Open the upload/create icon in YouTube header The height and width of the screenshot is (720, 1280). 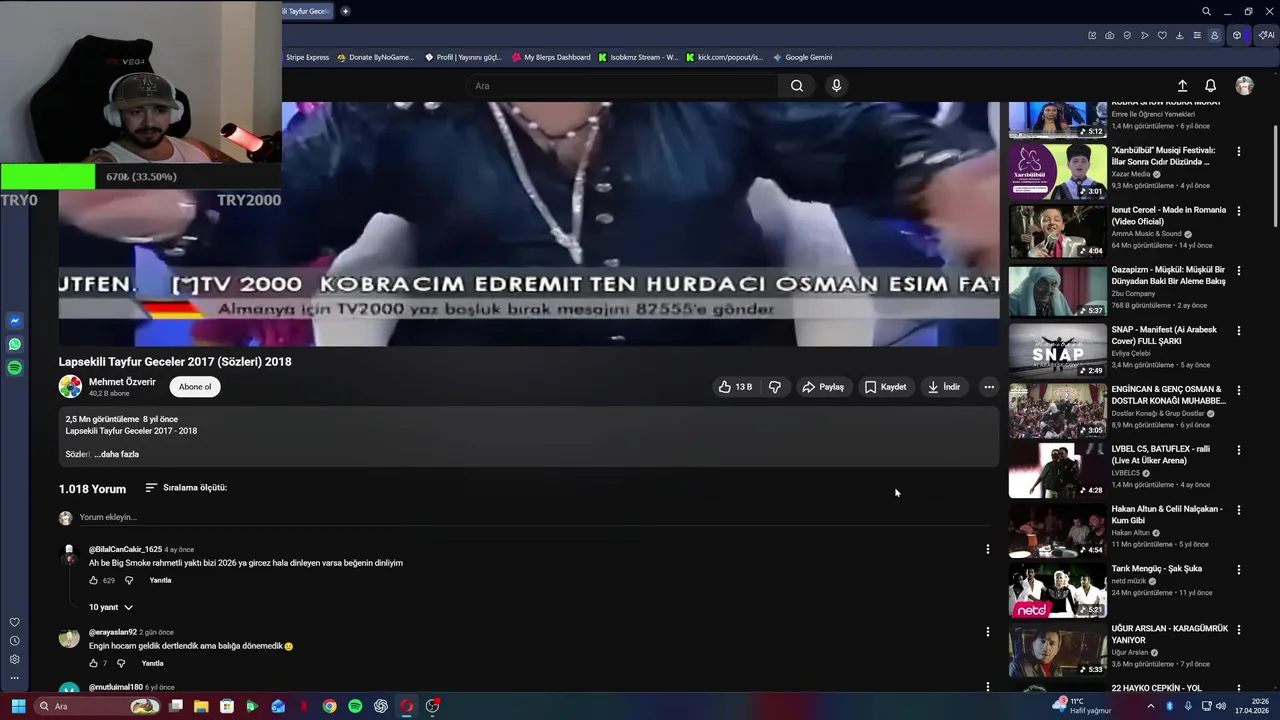pos(1182,86)
